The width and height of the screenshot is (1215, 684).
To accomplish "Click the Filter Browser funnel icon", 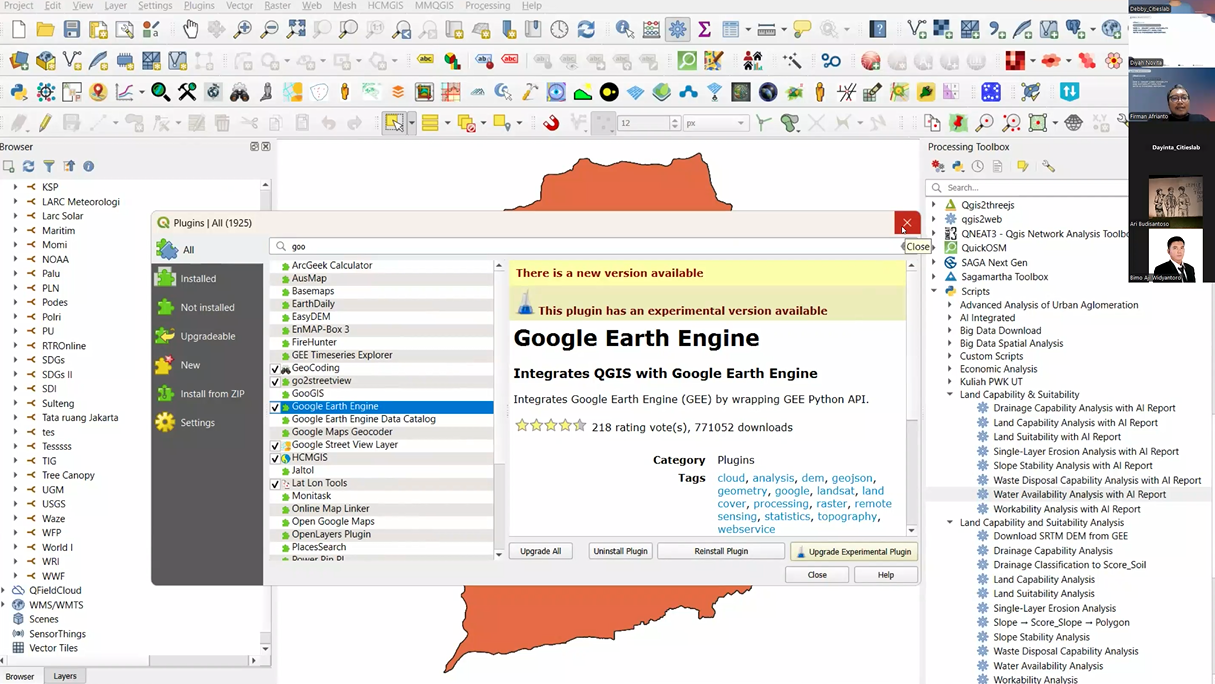I will [48, 166].
